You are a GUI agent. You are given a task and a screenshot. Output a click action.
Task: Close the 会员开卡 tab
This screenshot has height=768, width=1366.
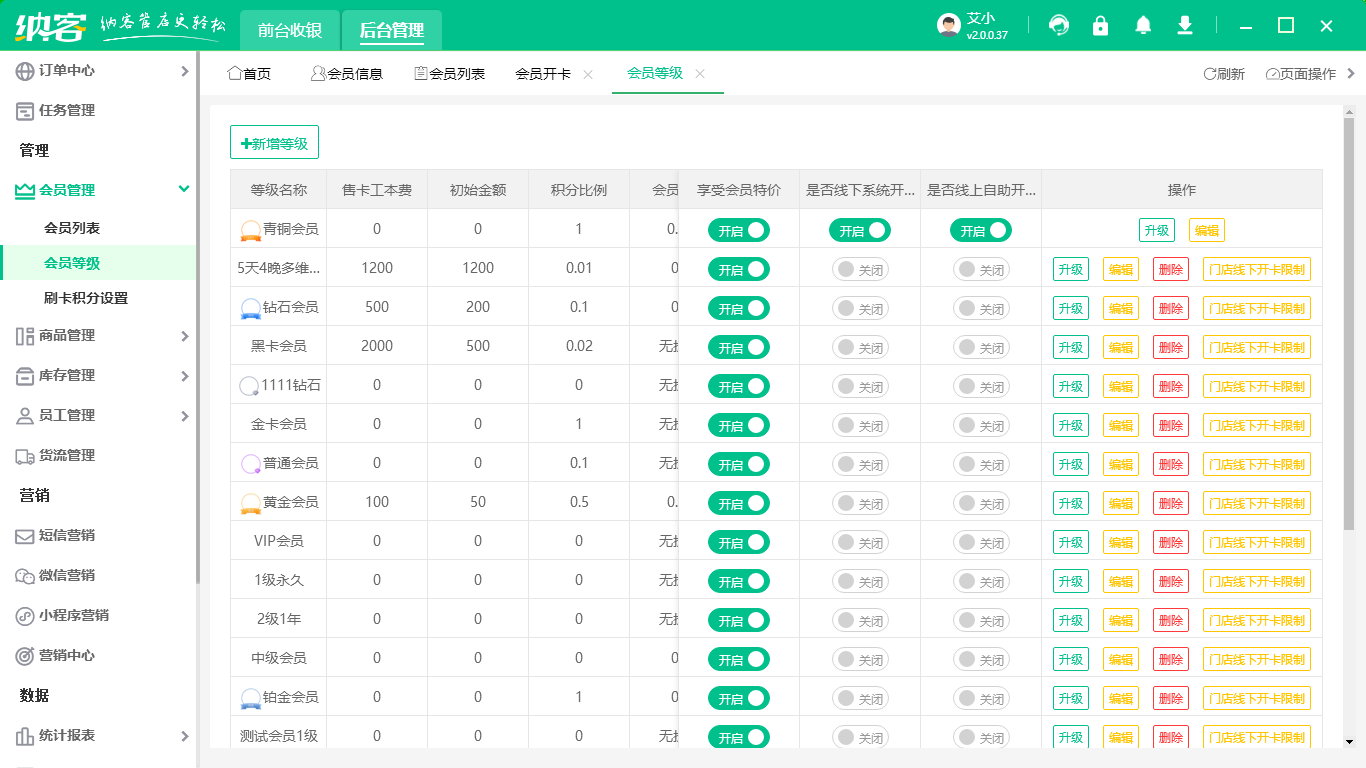[588, 74]
